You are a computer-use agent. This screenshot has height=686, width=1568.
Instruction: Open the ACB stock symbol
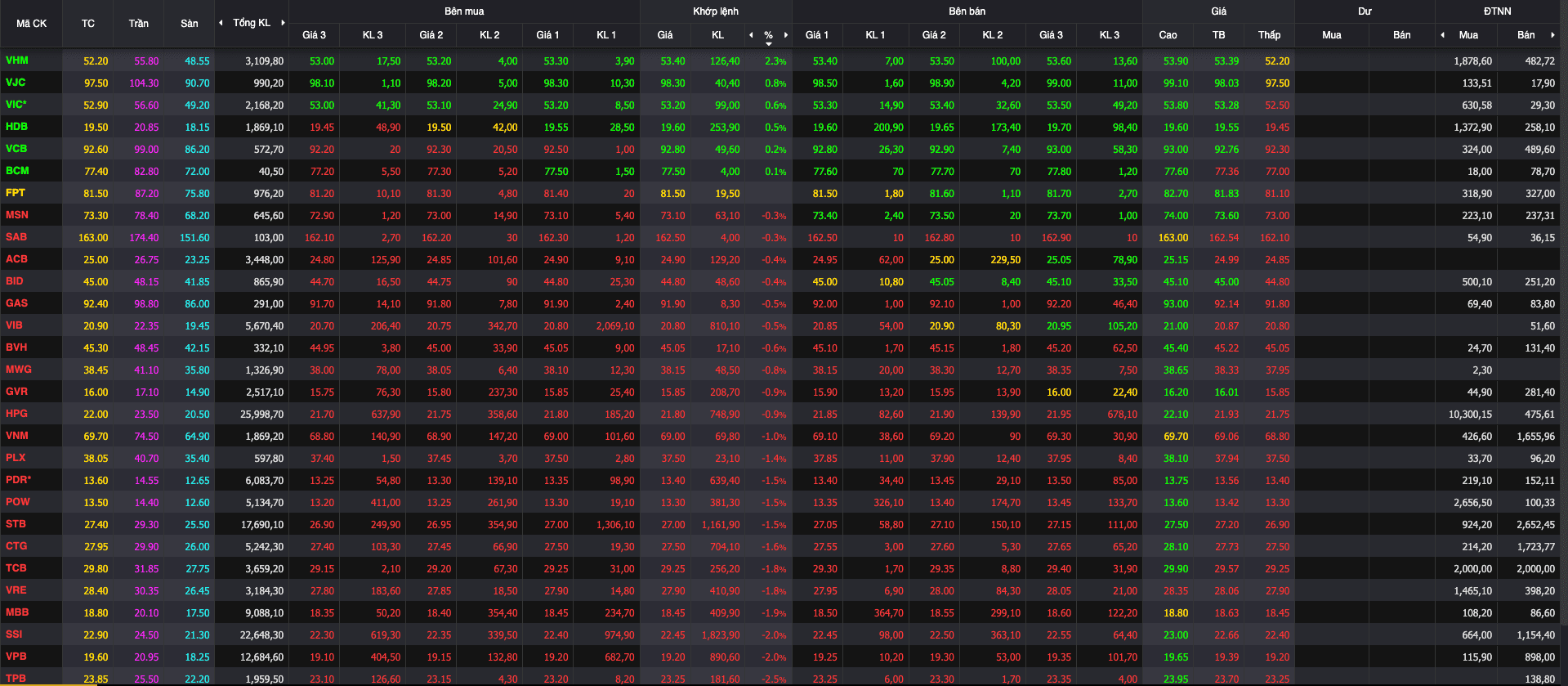(x=16, y=259)
